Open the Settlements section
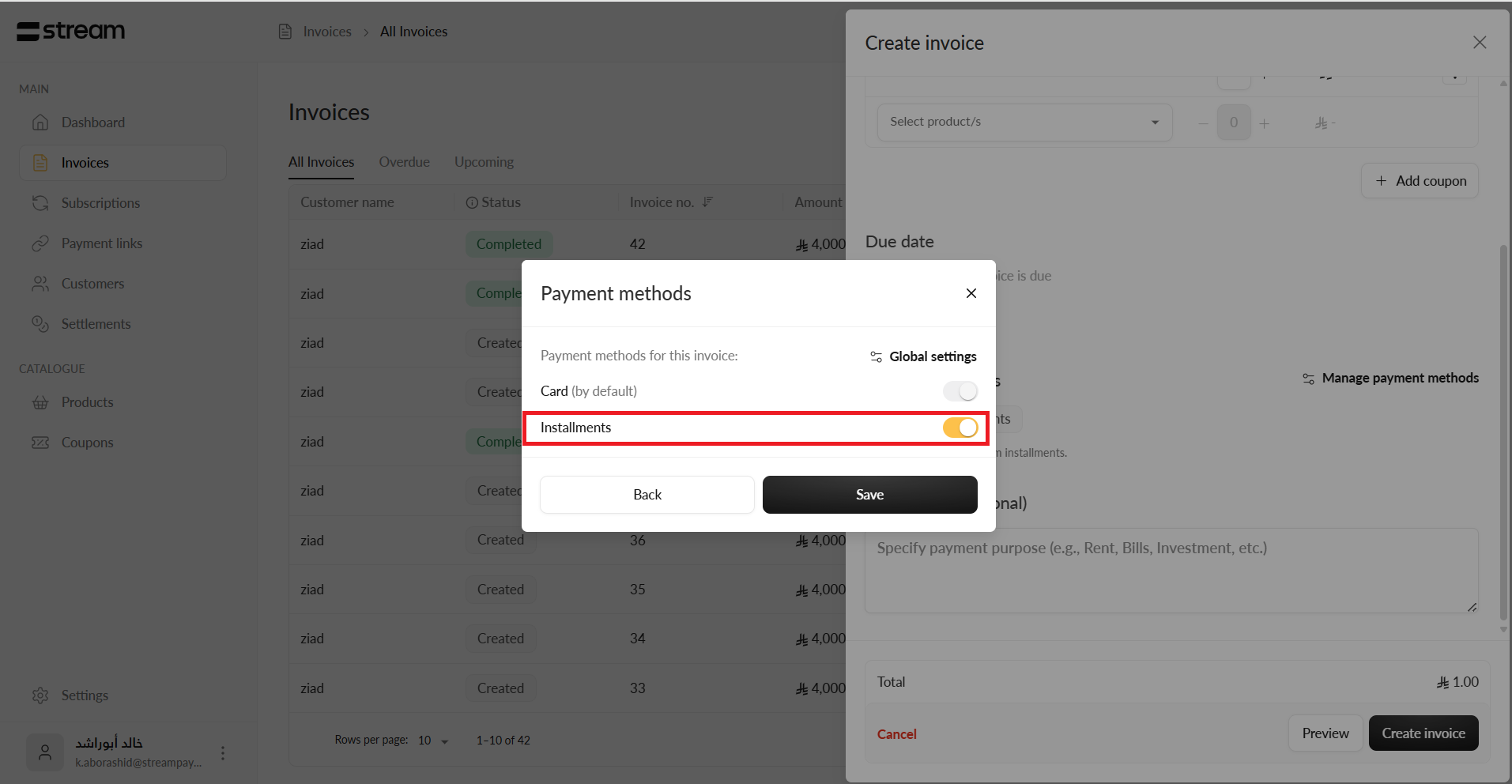The width and height of the screenshot is (1512, 784). click(96, 323)
